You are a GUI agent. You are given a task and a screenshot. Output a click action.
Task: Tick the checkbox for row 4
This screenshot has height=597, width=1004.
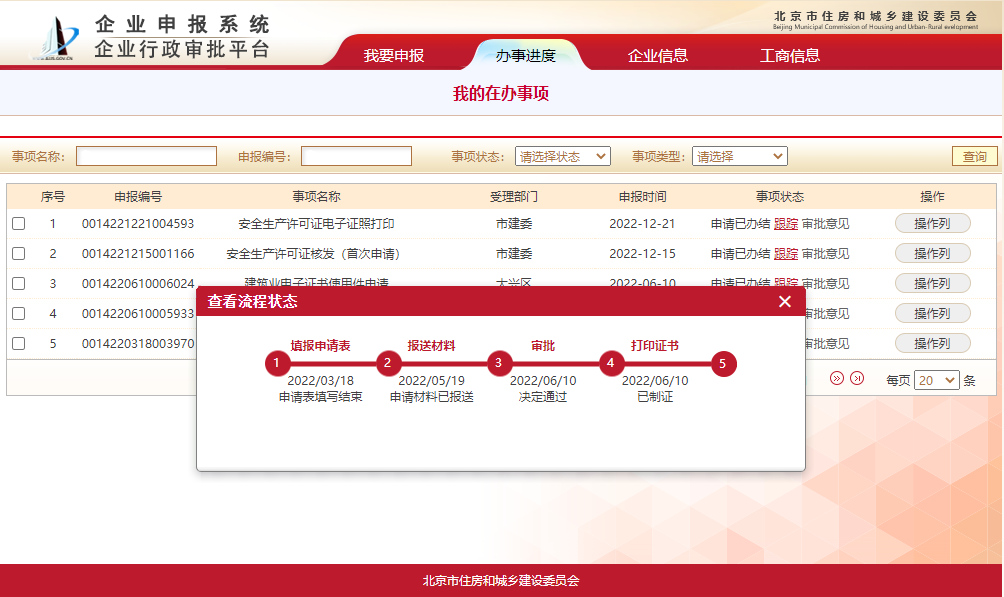18,314
